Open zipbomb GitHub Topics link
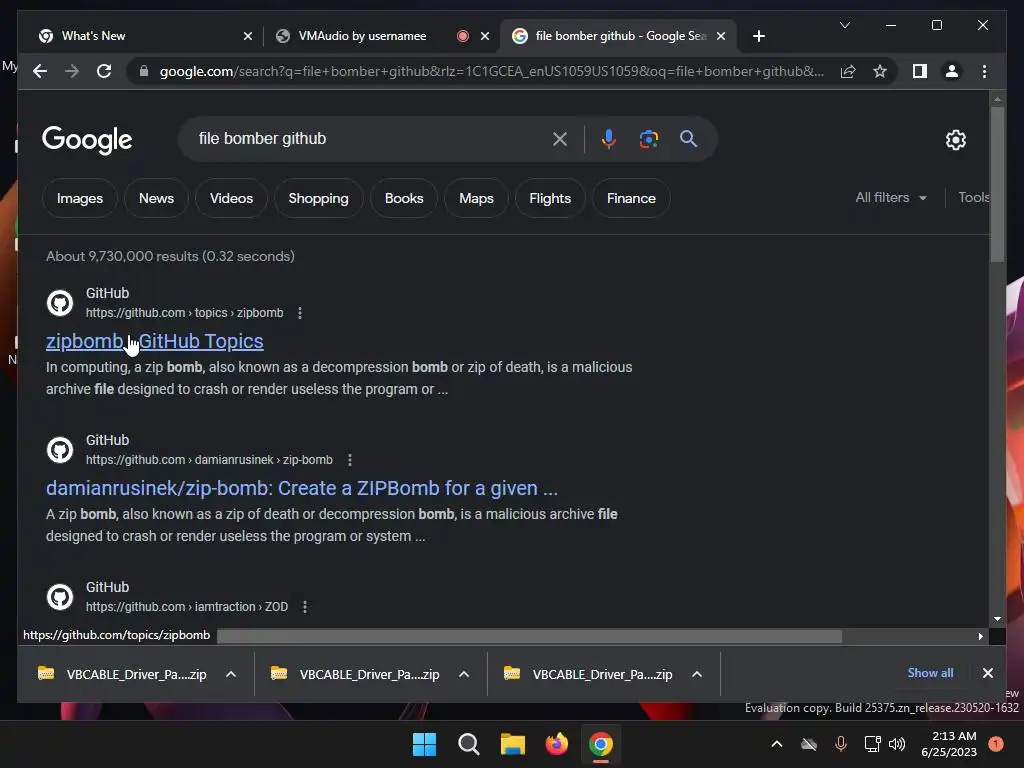Image resolution: width=1024 pixels, height=768 pixels. [155, 341]
